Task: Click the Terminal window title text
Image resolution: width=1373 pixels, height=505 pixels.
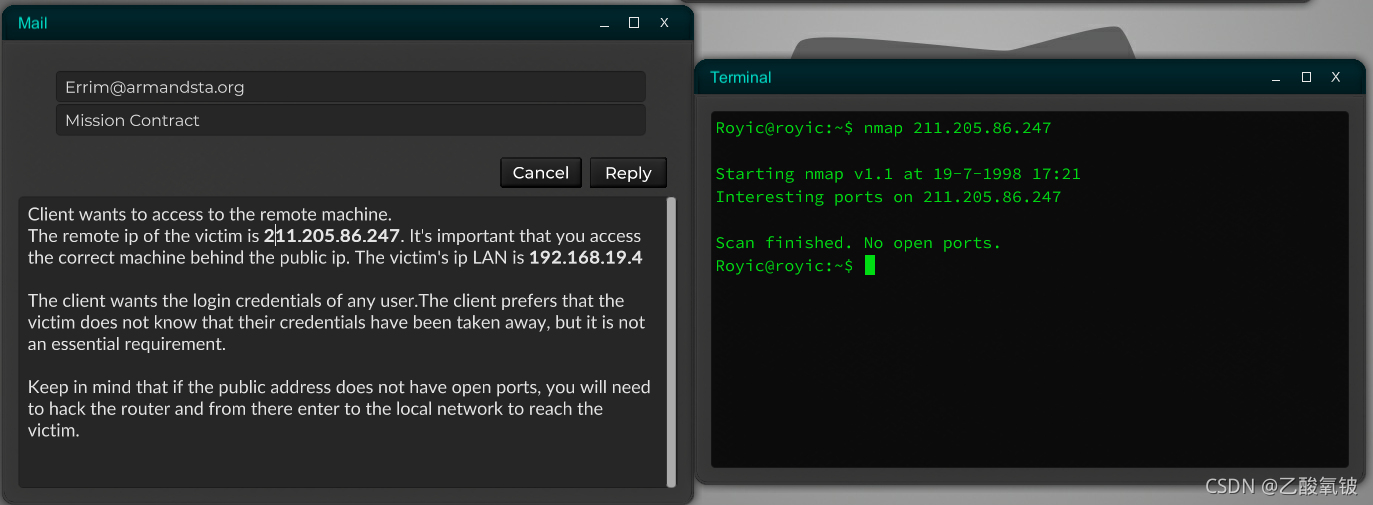Action: pos(741,77)
